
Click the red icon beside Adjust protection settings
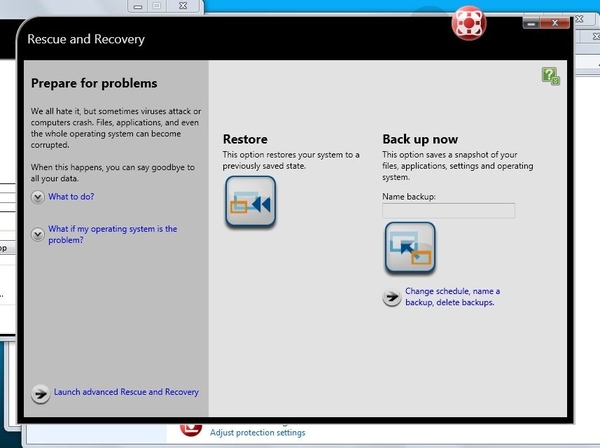tap(191, 430)
